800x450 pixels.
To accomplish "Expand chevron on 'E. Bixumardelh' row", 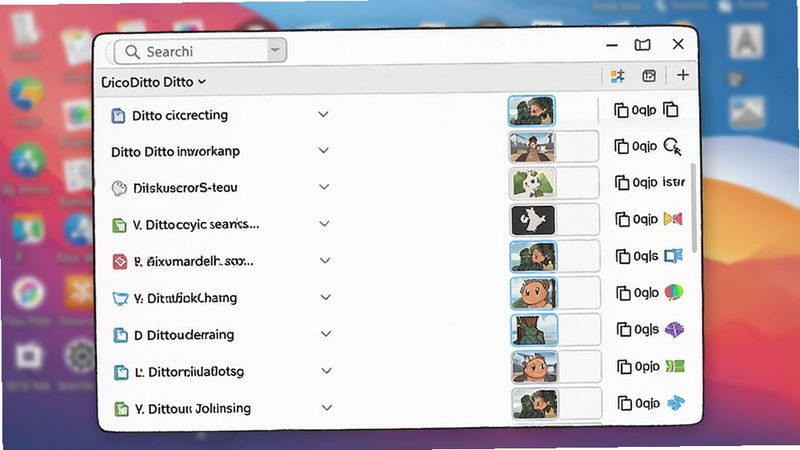I will pos(325,260).
